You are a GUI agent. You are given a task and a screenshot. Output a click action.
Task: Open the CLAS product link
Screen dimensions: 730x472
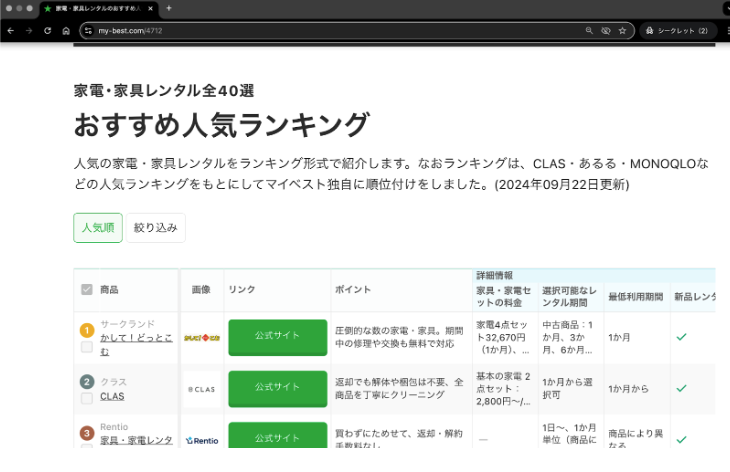click(112, 396)
